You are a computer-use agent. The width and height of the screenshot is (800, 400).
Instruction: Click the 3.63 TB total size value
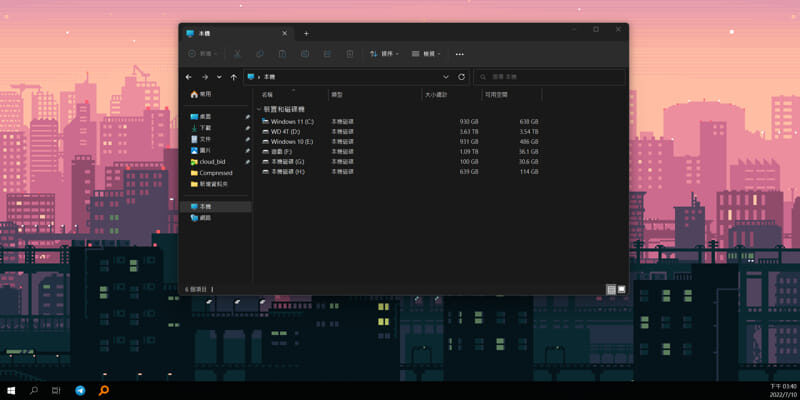tap(469, 132)
